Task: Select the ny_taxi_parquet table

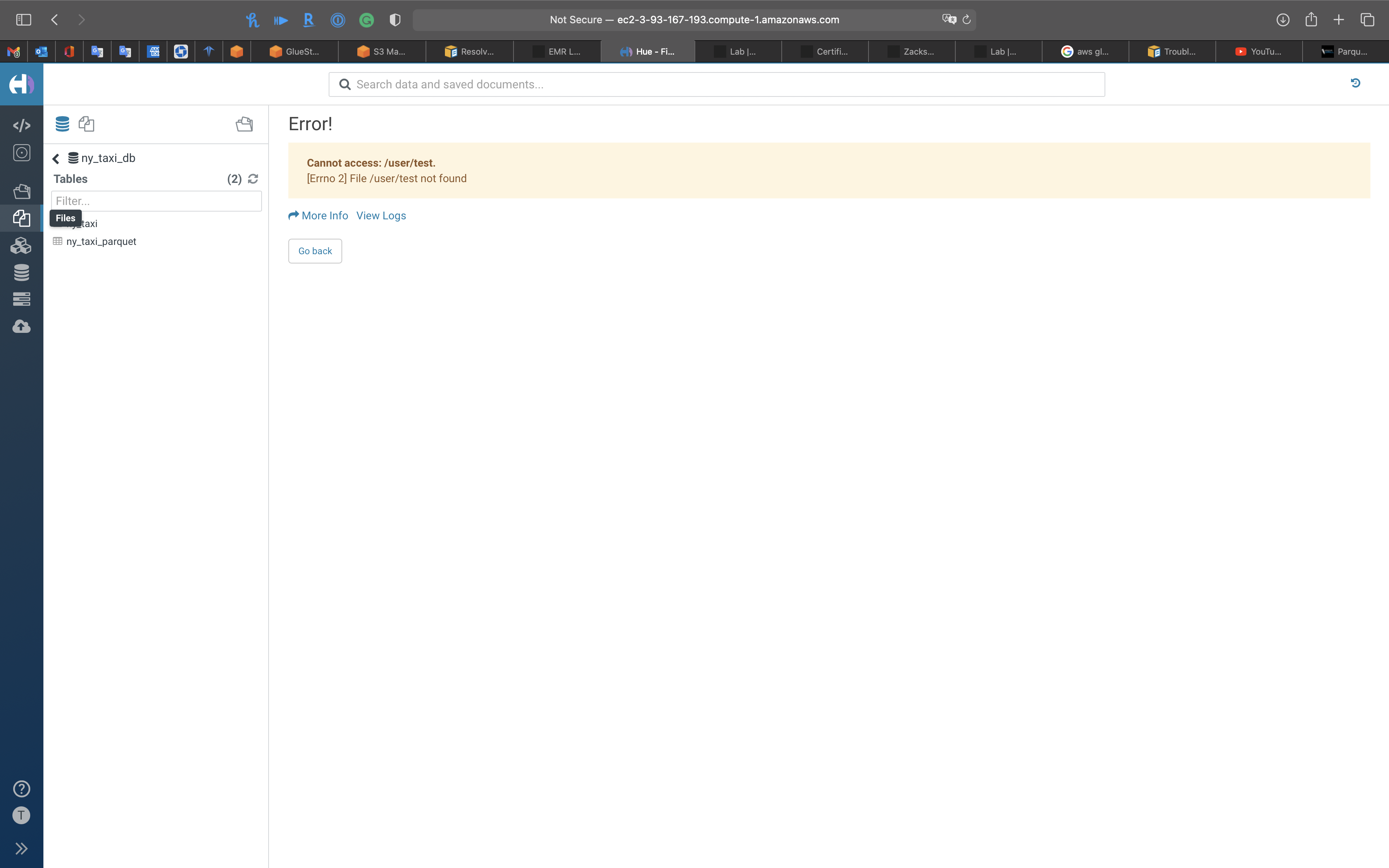Action: 101,242
